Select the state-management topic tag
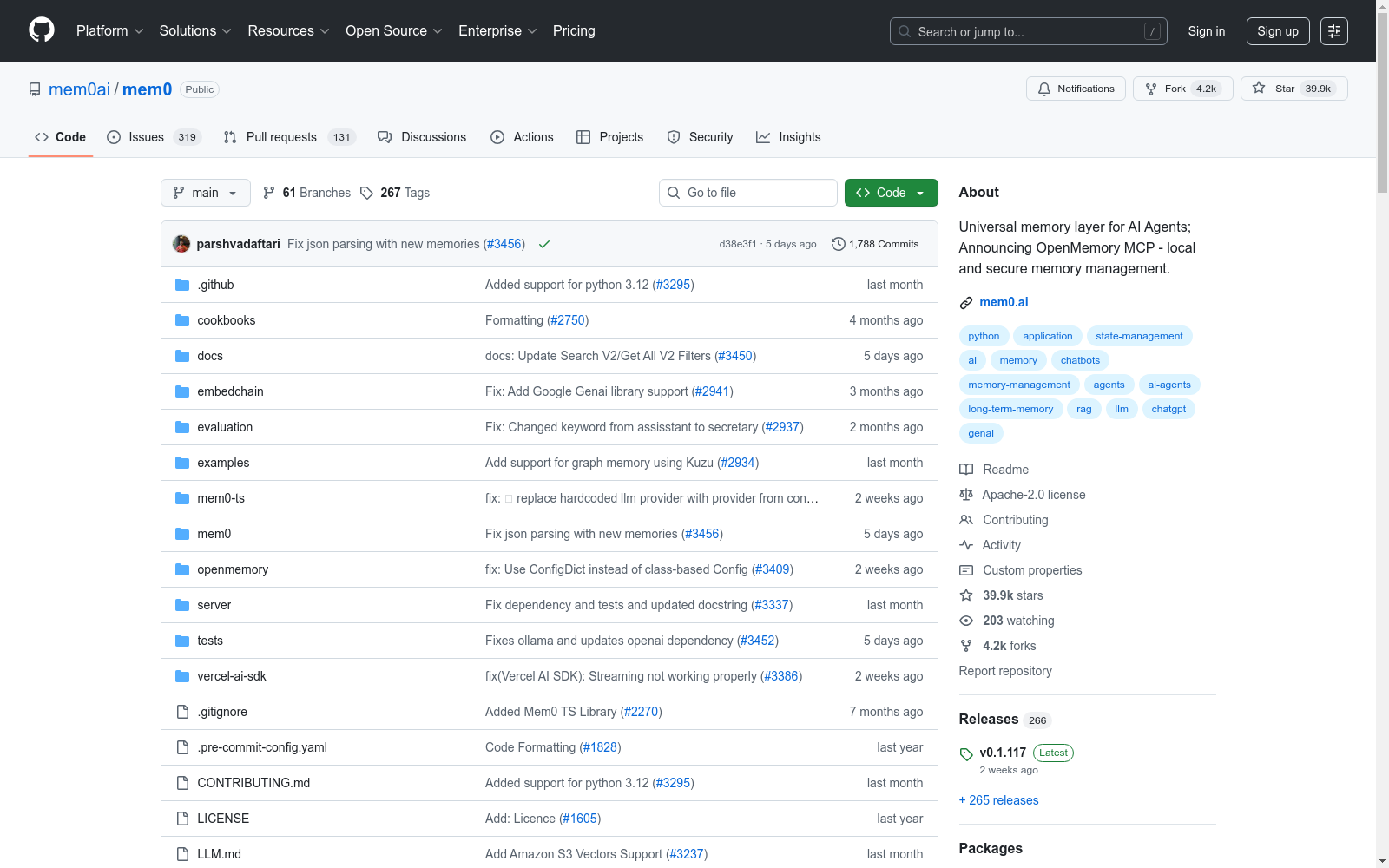 point(1139,336)
